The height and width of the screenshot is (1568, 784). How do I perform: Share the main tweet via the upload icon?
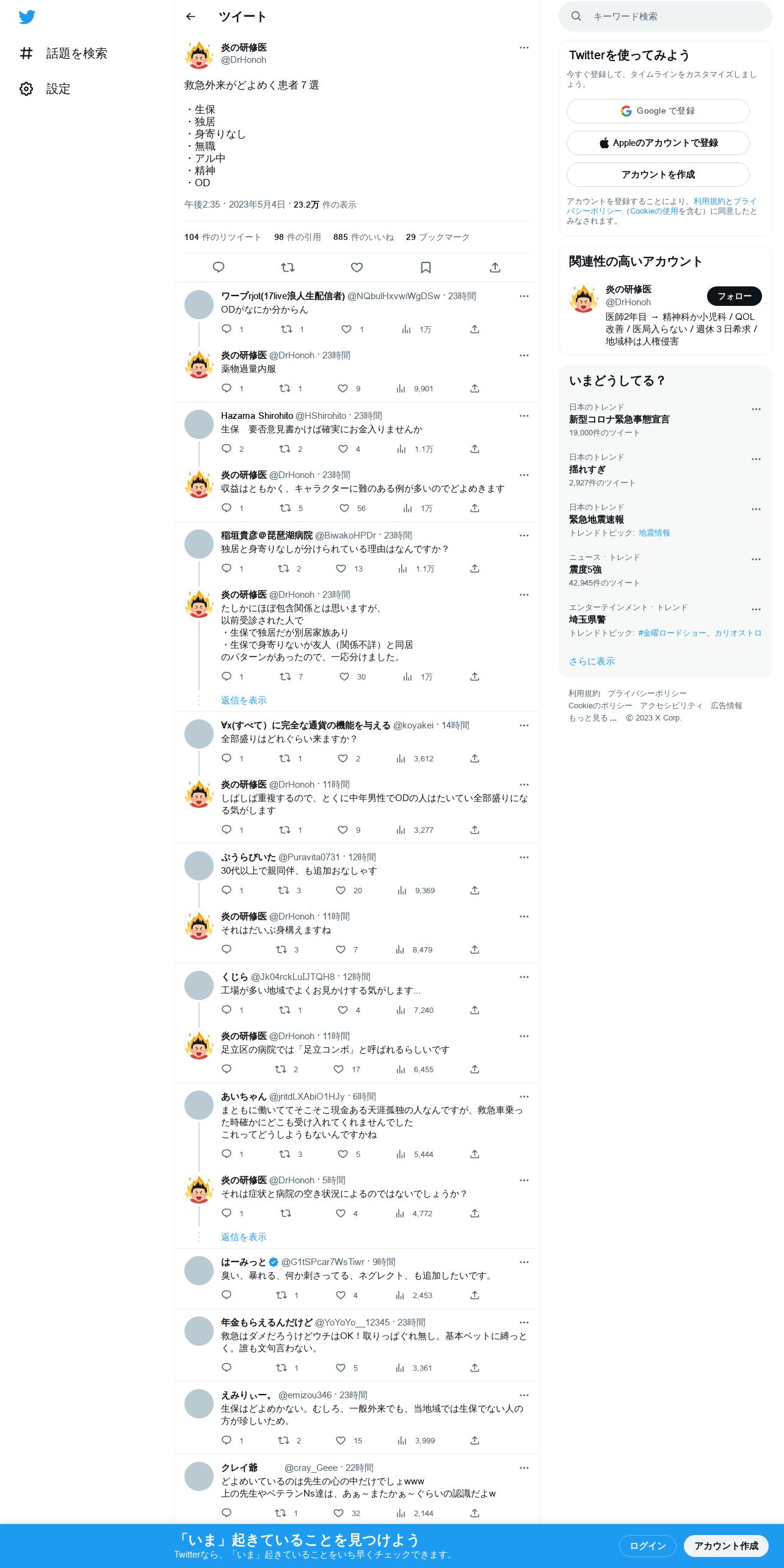click(495, 267)
